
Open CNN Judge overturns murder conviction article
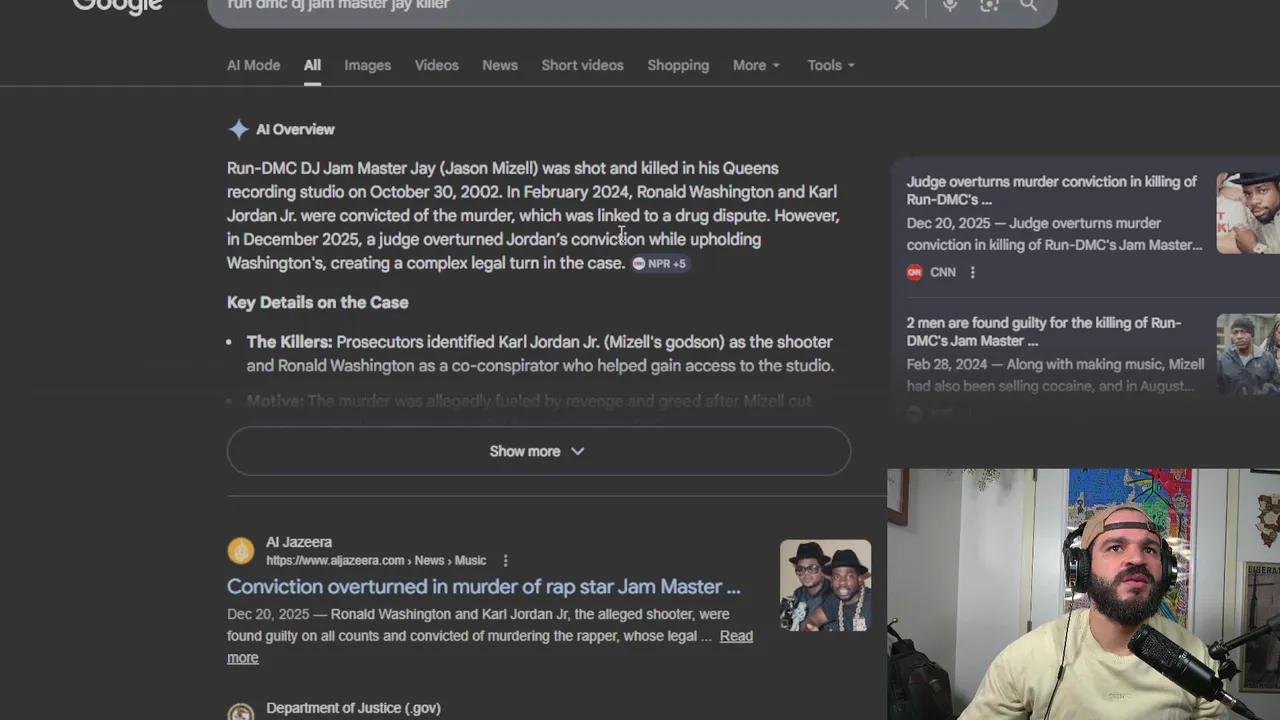(1051, 190)
